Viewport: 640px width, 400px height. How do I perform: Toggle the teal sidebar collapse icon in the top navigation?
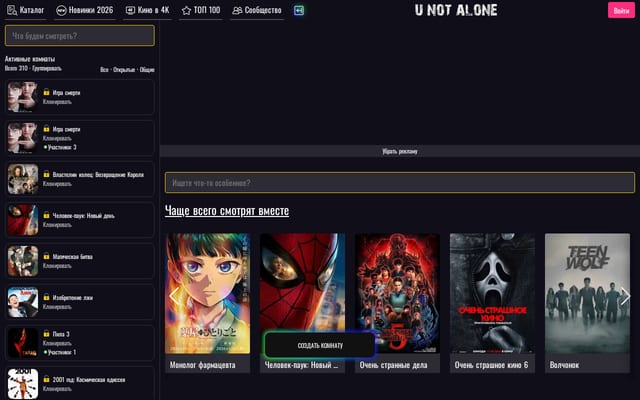[x=299, y=10]
